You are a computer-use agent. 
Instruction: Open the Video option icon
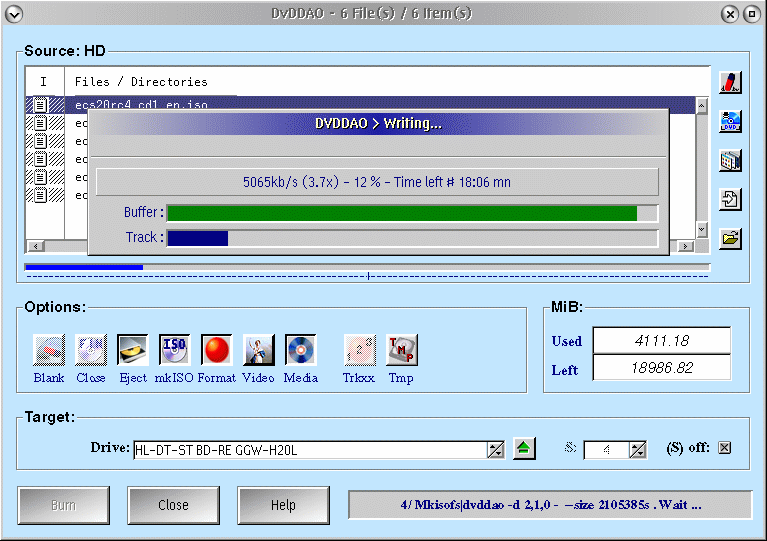click(259, 350)
